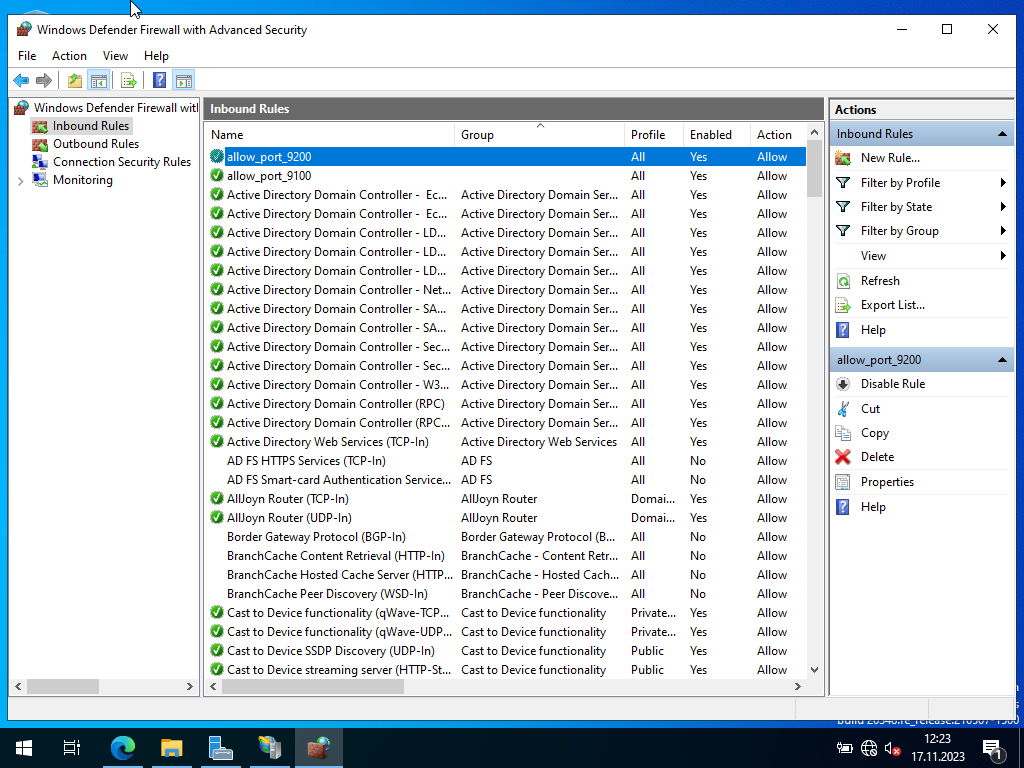Viewport: 1024px width, 768px height.
Task: Click the scissors Cut icon
Action: 843,409
